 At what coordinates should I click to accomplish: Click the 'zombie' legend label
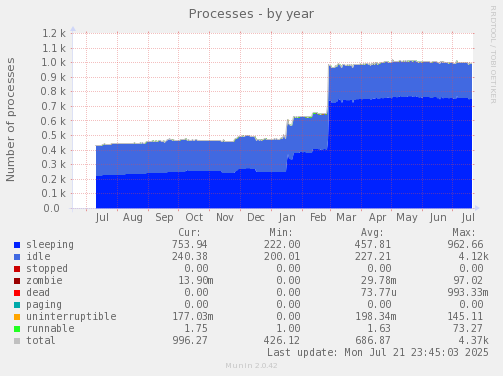(44, 281)
